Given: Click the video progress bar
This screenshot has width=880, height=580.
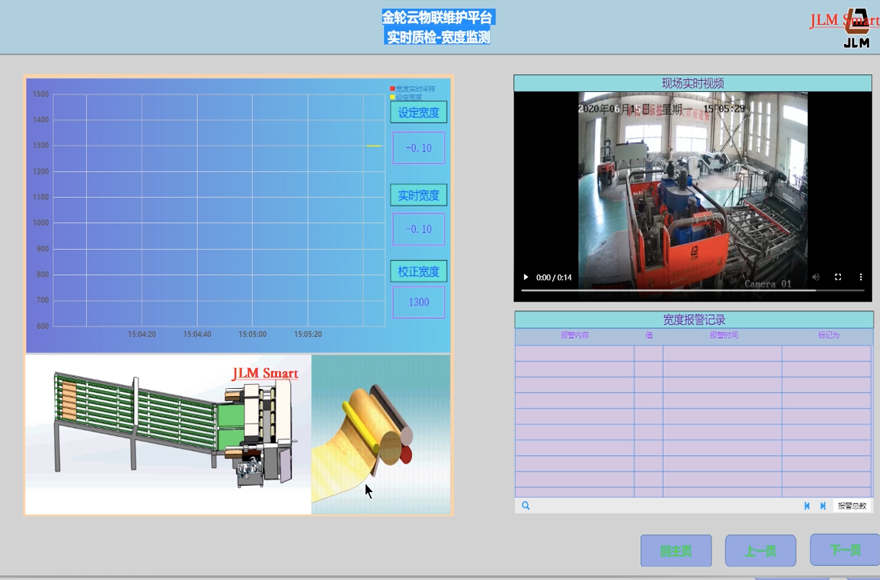Looking at the screenshot, I should [692, 290].
